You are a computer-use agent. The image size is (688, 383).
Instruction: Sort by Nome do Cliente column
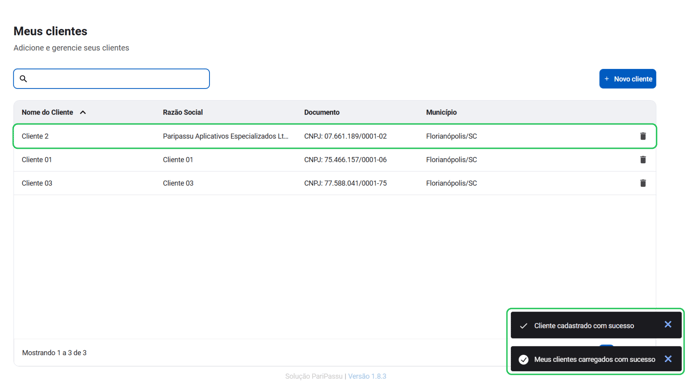click(x=47, y=112)
